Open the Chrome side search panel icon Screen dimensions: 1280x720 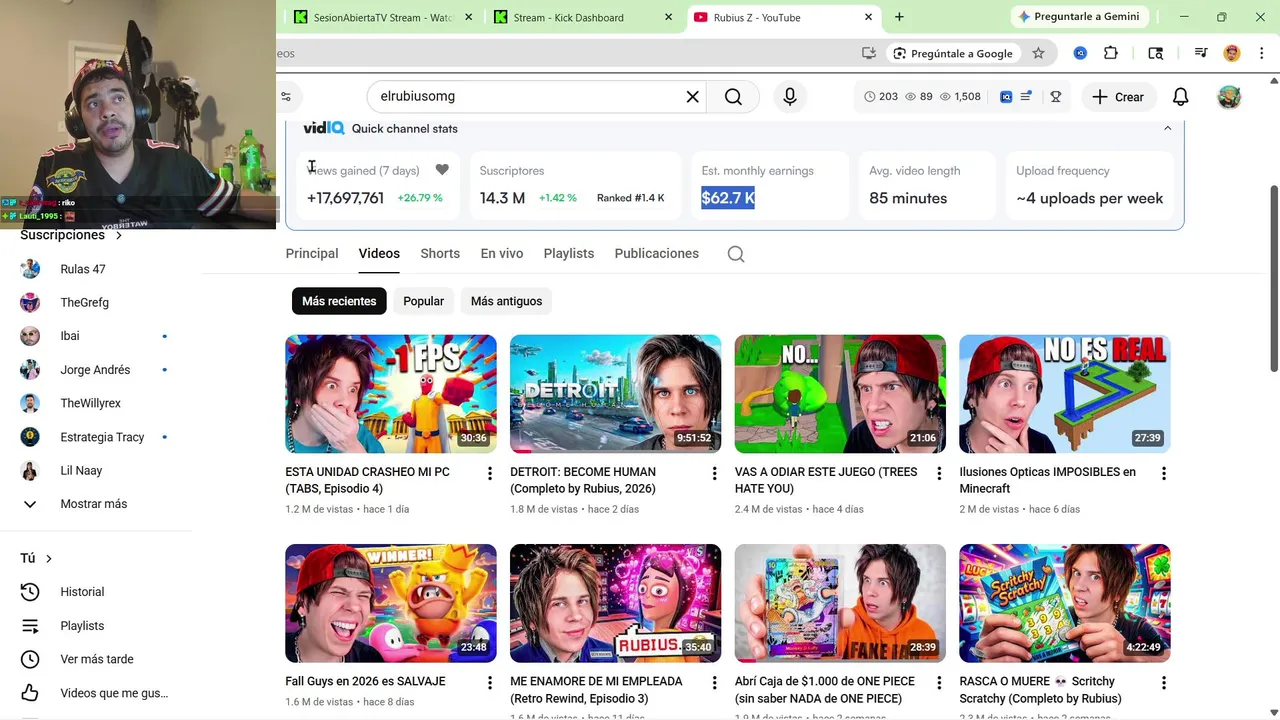click(x=1156, y=53)
